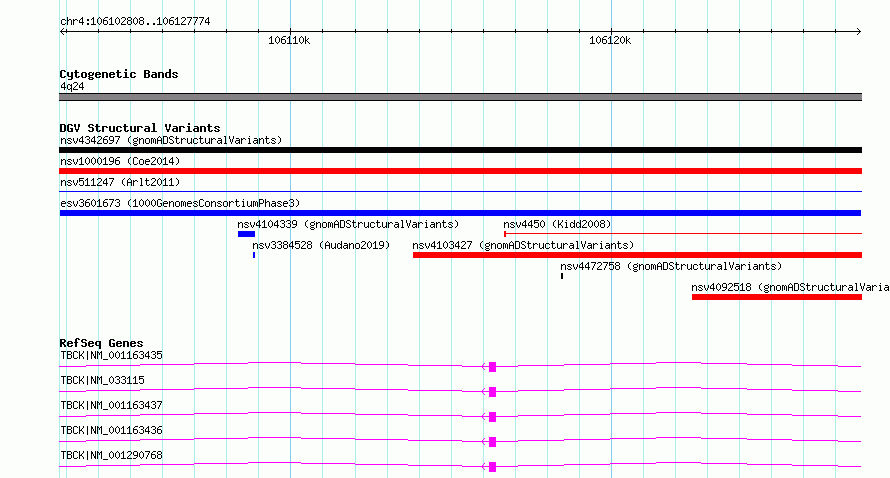The width and height of the screenshot is (890, 478).
Task: Click the esv3601673 1000Genomes blue bar
Action: click(x=460, y=213)
